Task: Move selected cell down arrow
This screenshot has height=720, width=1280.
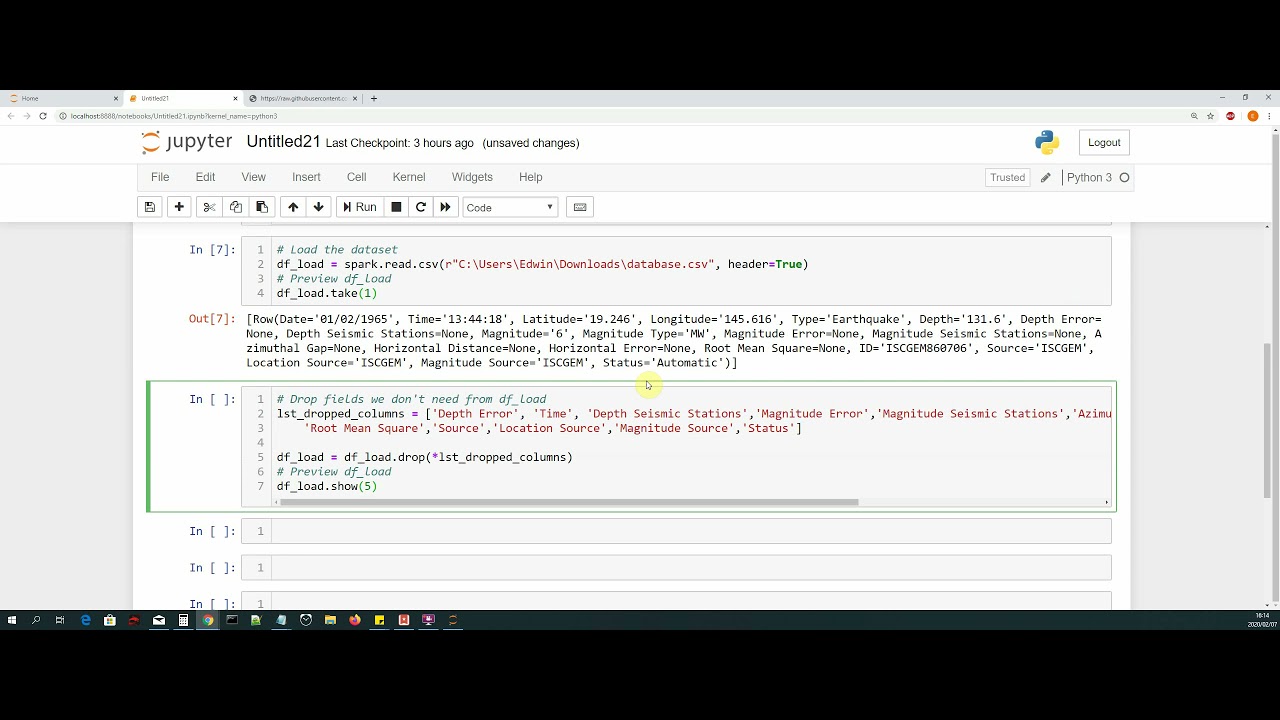Action: tap(318, 207)
